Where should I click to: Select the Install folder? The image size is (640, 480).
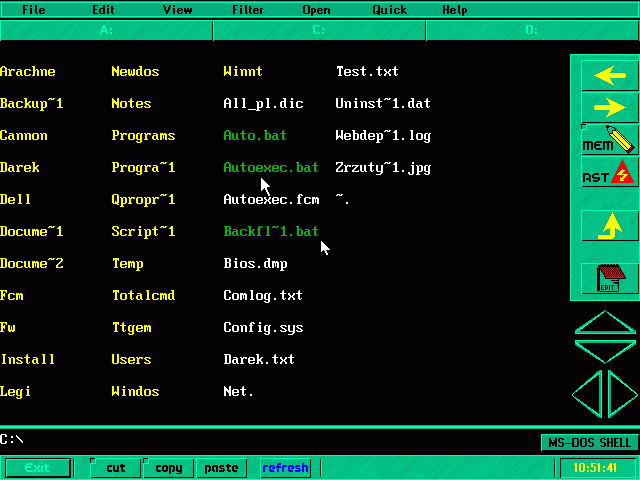pyautogui.click(x=28, y=360)
